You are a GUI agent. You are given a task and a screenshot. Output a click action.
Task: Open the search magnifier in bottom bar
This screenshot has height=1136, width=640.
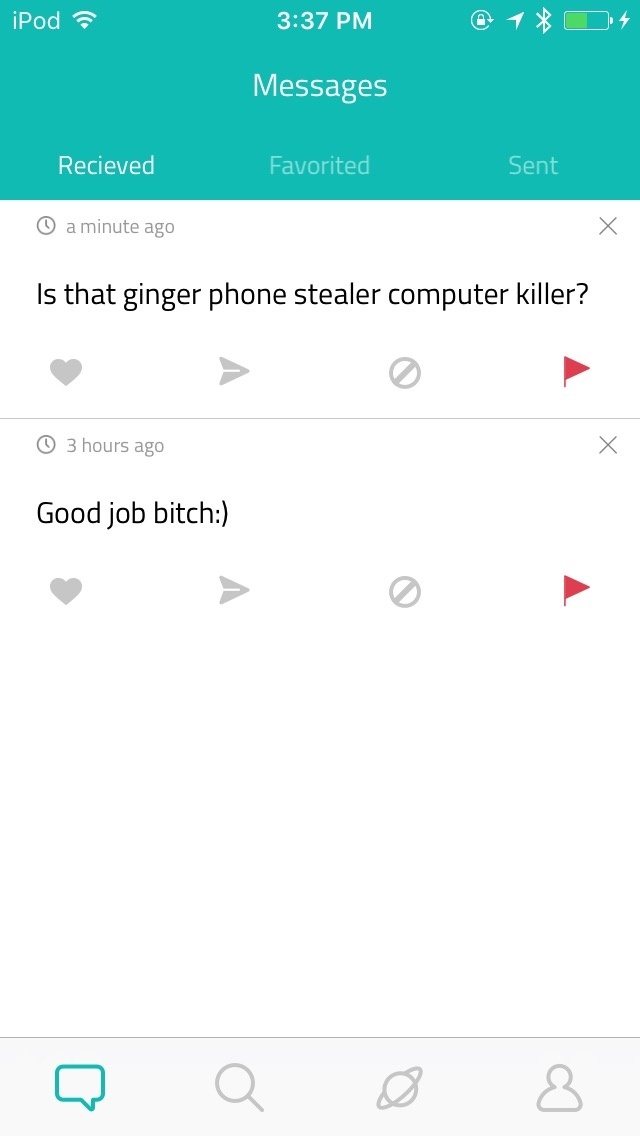tap(239, 1088)
